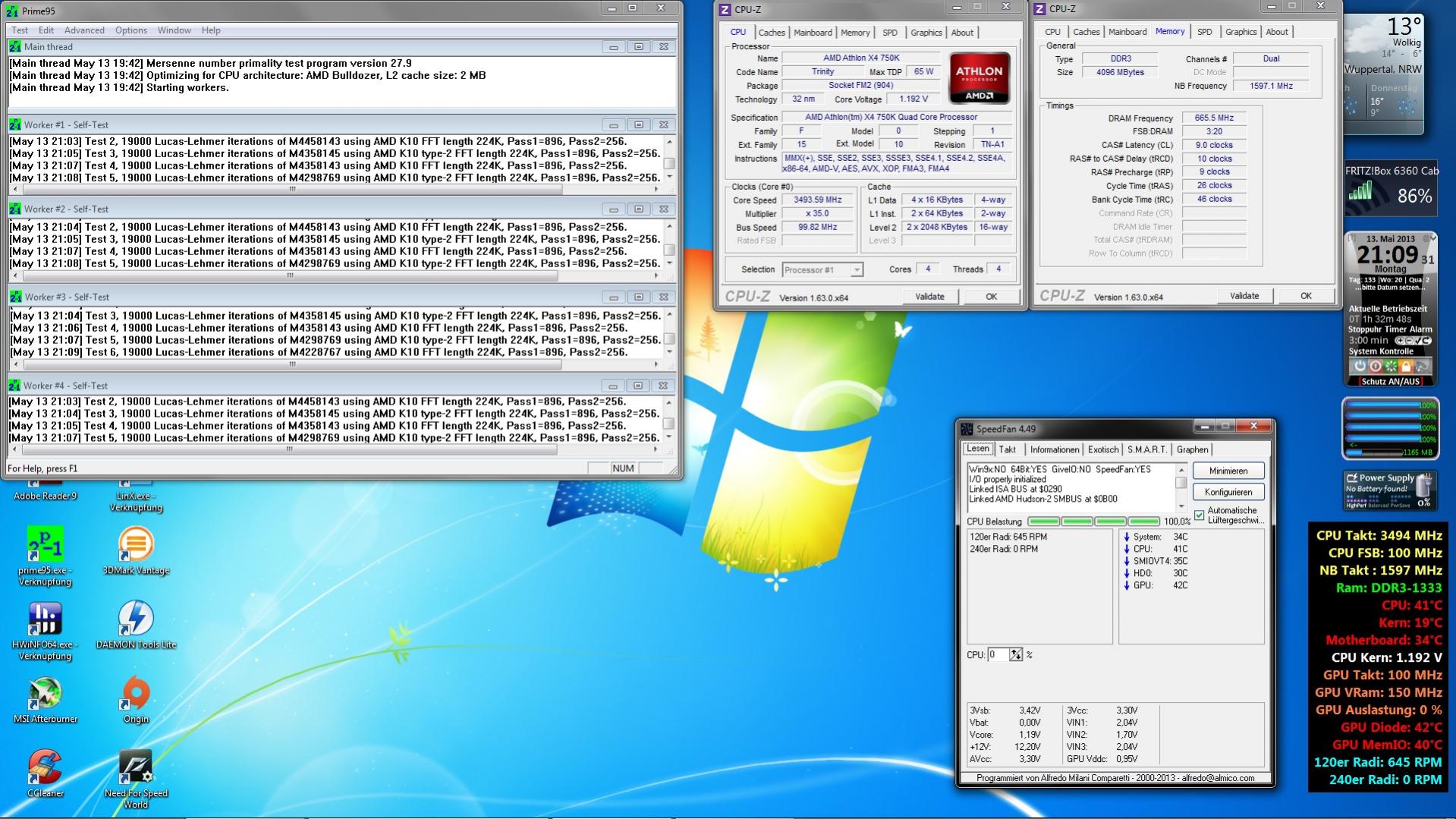Select the HighPerf power plan

[1356, 505]
